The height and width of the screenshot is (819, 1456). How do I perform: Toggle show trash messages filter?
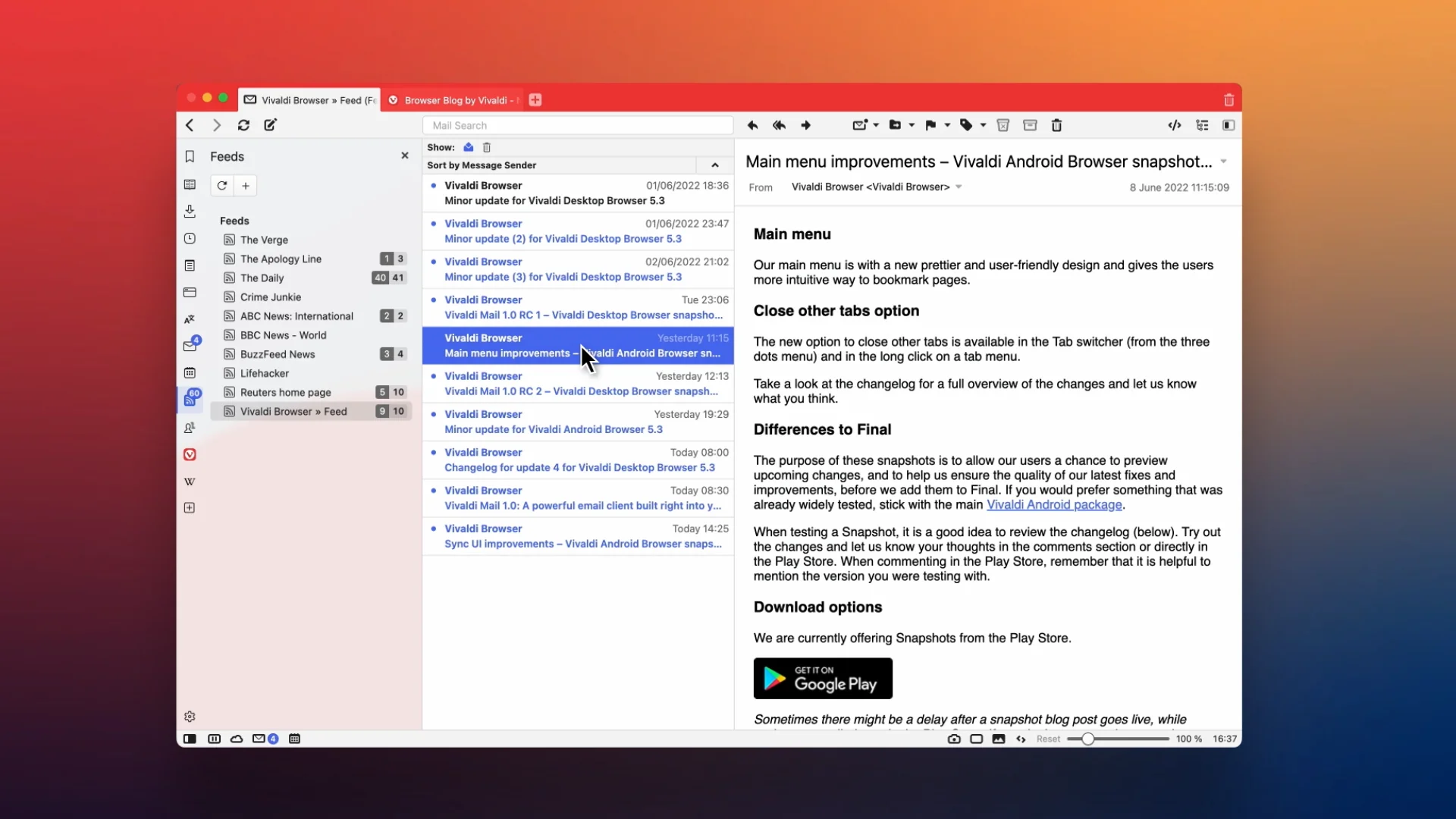[487, 147]
